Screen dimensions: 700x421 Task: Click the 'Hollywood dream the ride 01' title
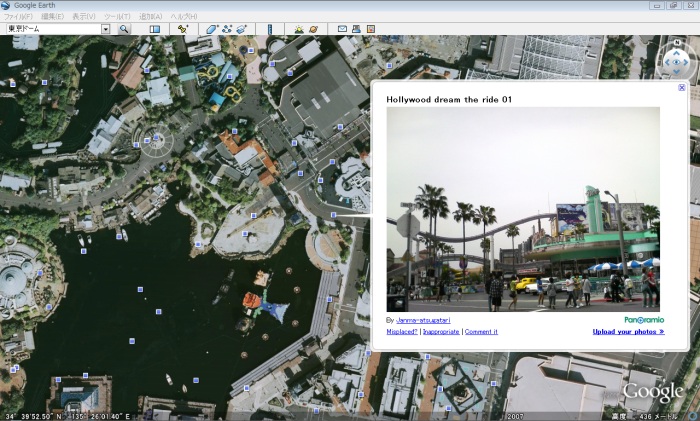[x=449, y=100]
